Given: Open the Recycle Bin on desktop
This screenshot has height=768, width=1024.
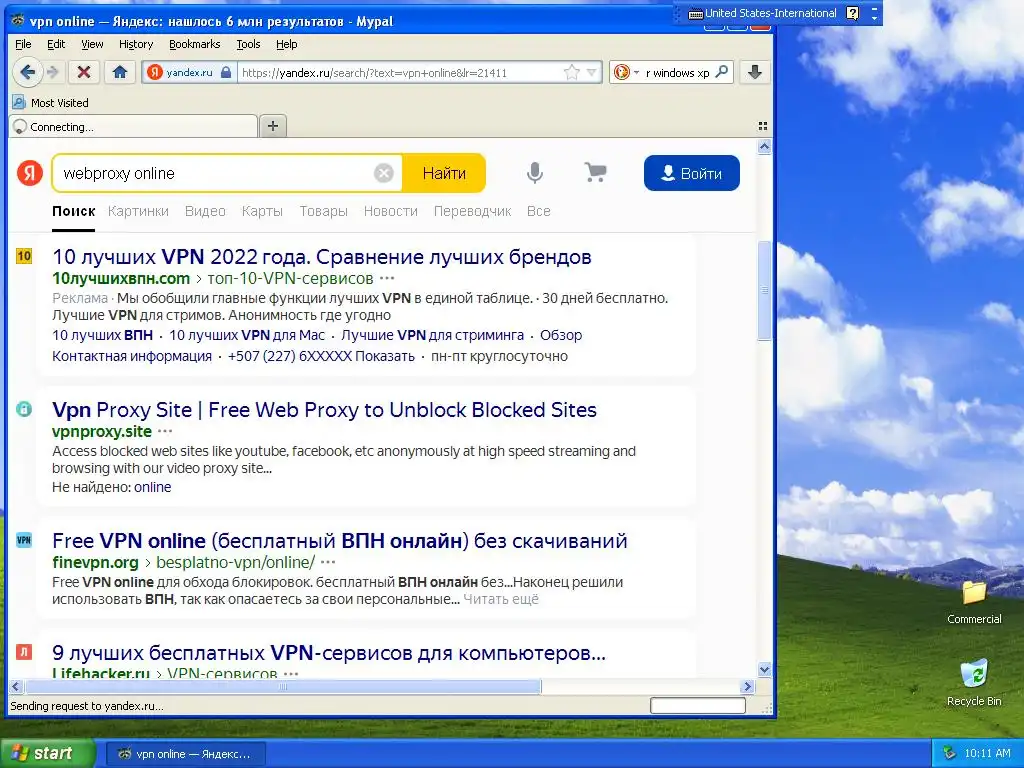Looking at the screenshot, I should (974, 683).
